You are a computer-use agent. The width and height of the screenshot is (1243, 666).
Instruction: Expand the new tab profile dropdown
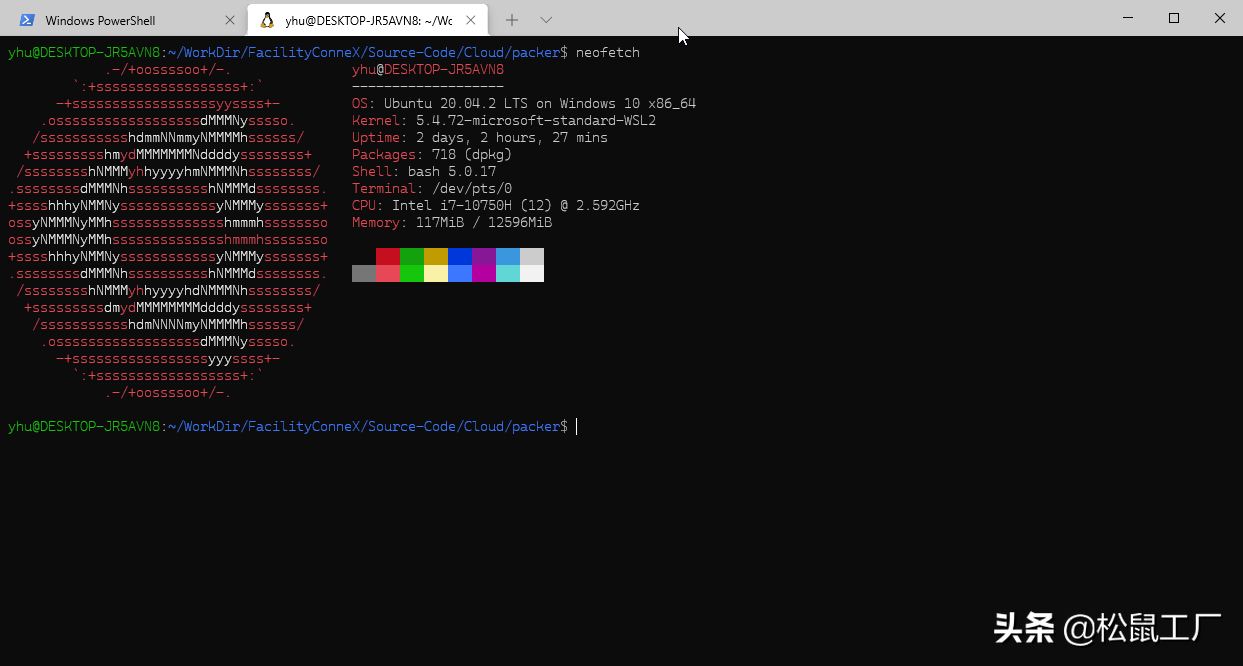click(x=546, y=20)
